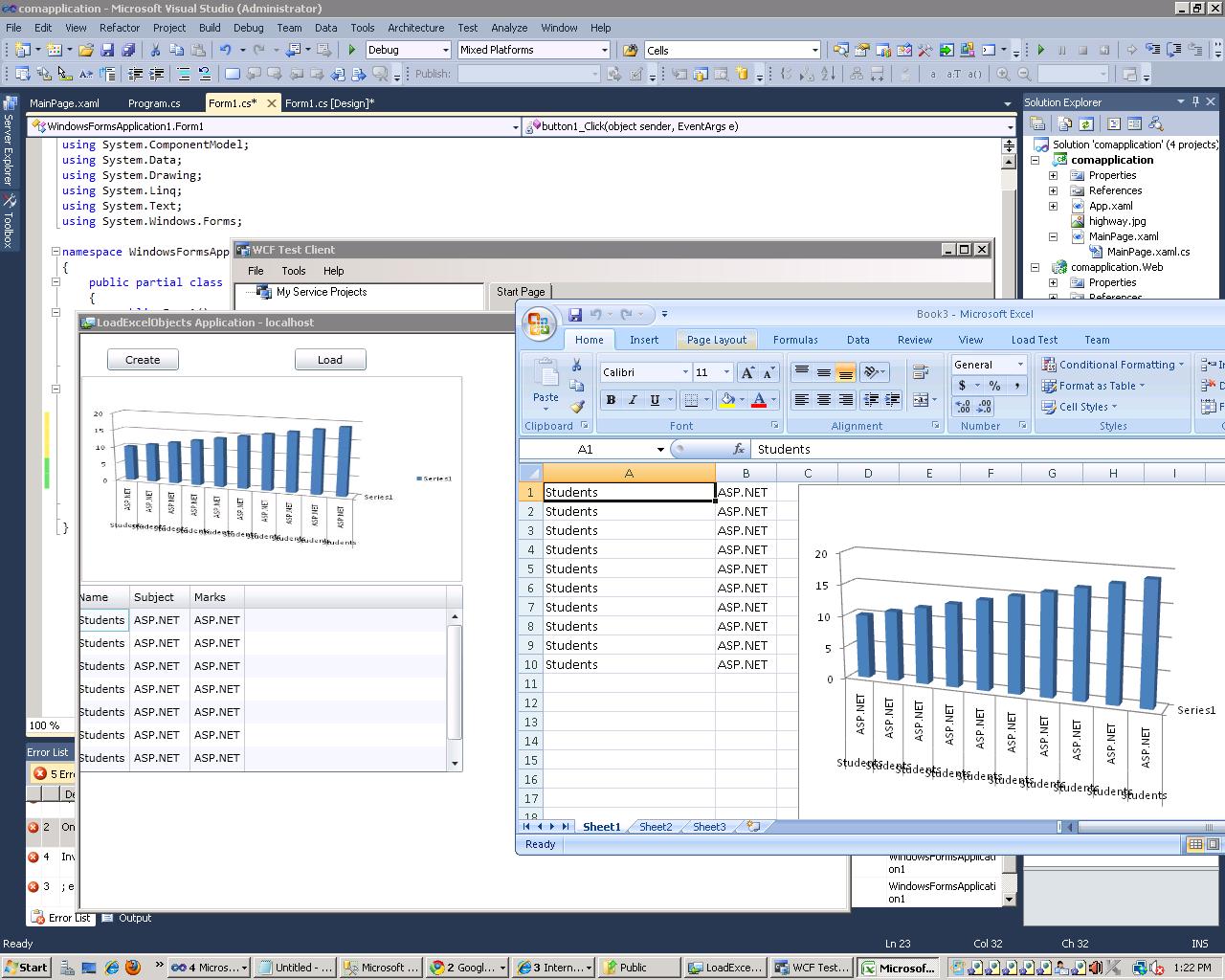Pick the red Font Color swatch
Screen dimensions: 1225x980
(758, 399)
